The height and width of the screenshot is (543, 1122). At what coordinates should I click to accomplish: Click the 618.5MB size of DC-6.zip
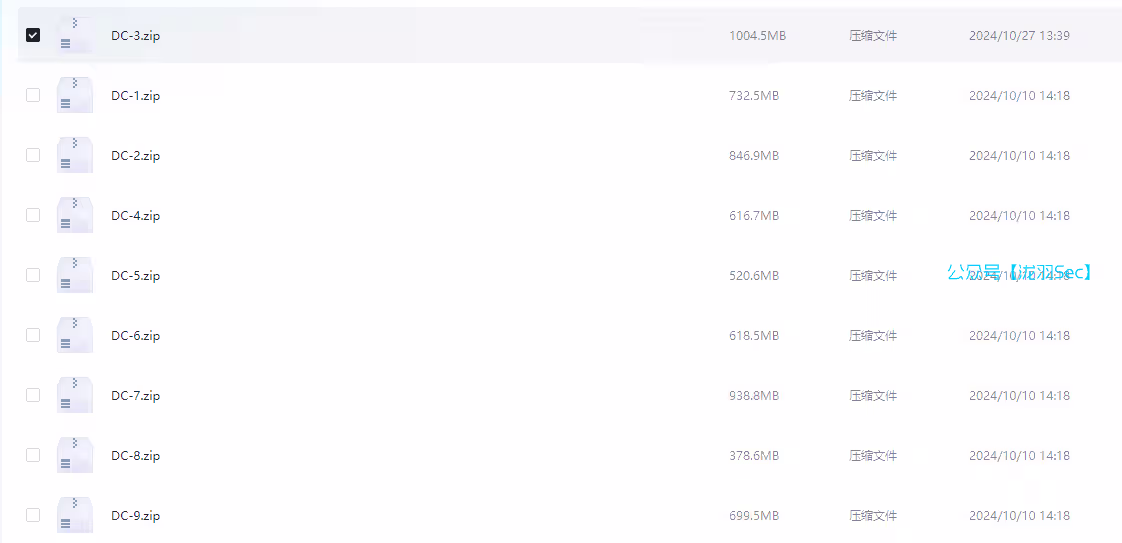(x=754, y=336)
